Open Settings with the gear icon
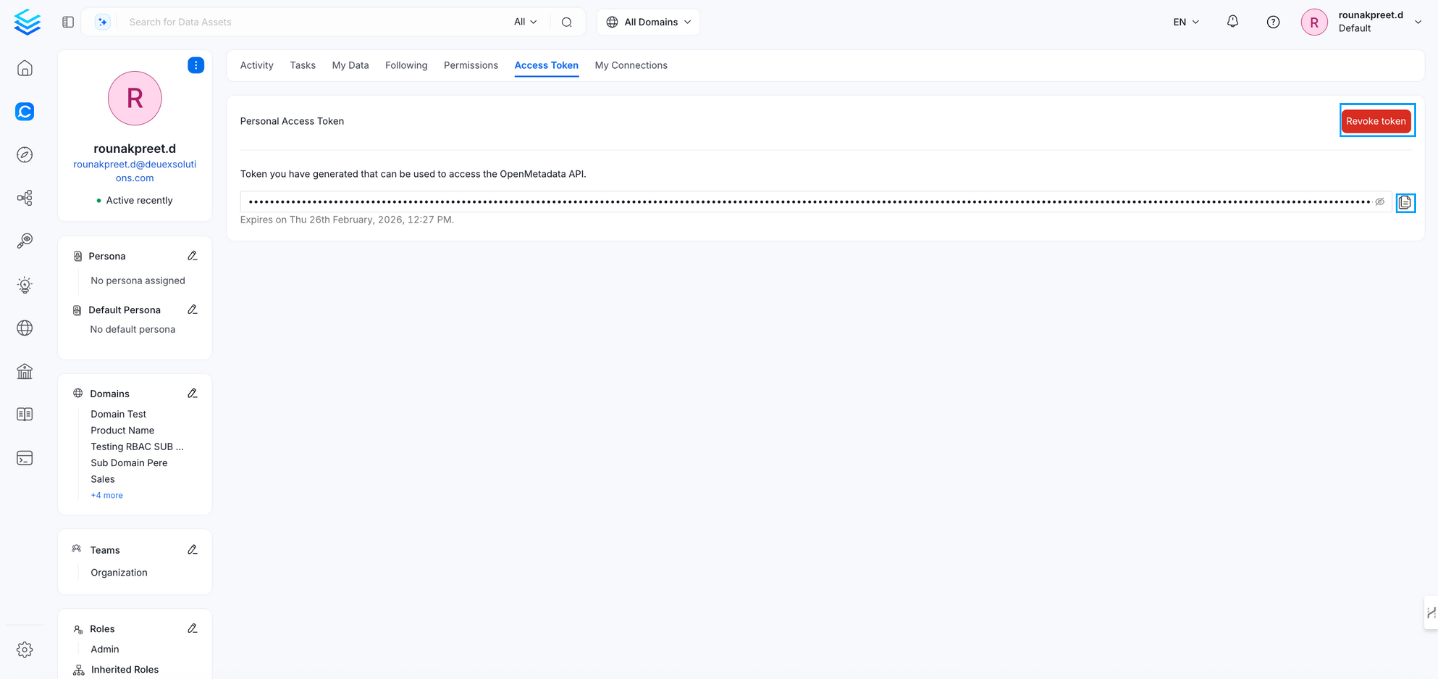 [25, 650]
